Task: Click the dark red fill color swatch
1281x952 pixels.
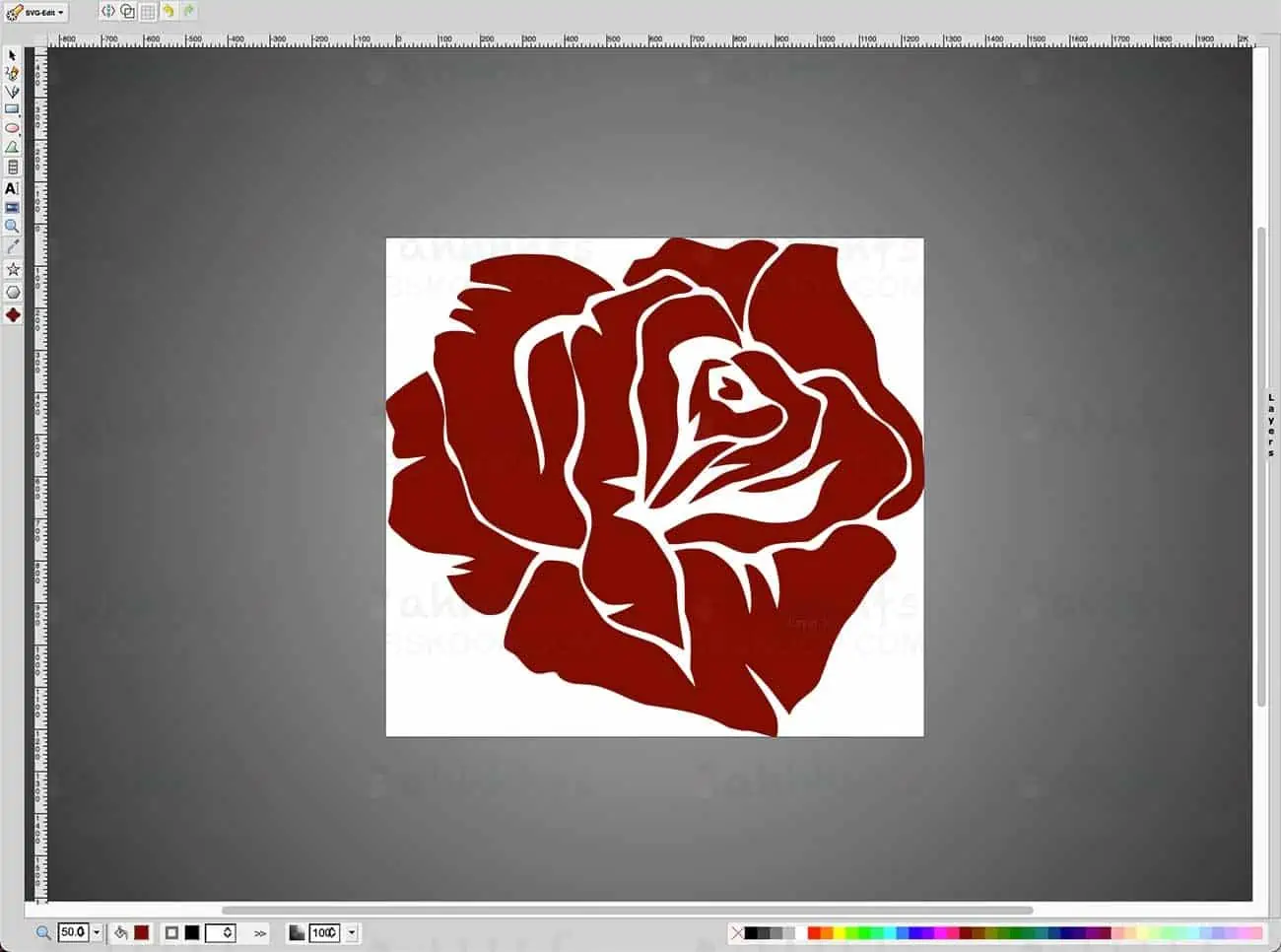Action: (x=142, y=932)
